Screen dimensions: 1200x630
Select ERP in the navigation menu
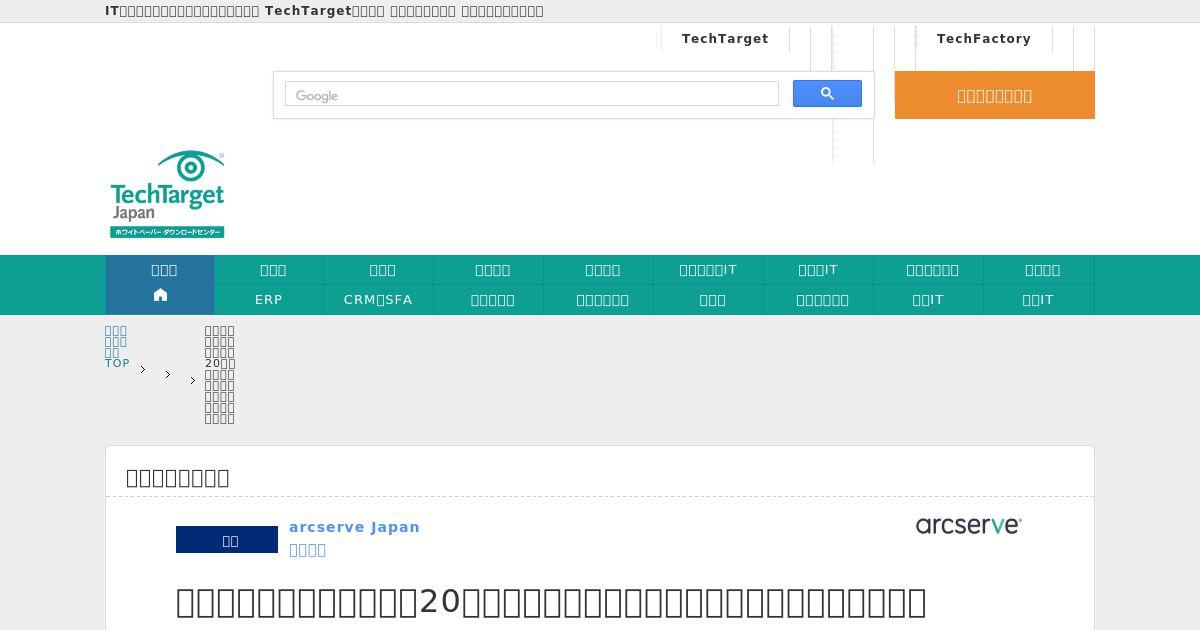pyautogui.click(x=269, y=300)
